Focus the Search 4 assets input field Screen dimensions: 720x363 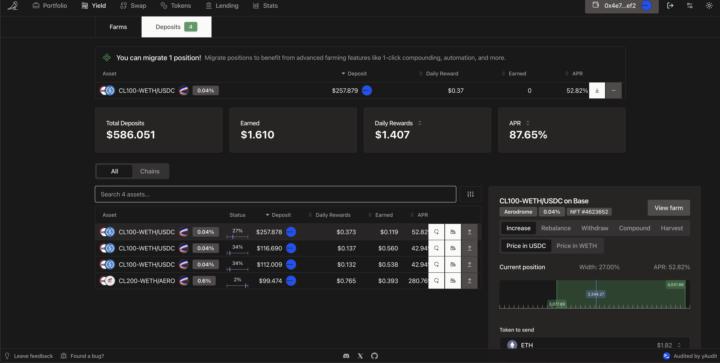tap(276, 194)
